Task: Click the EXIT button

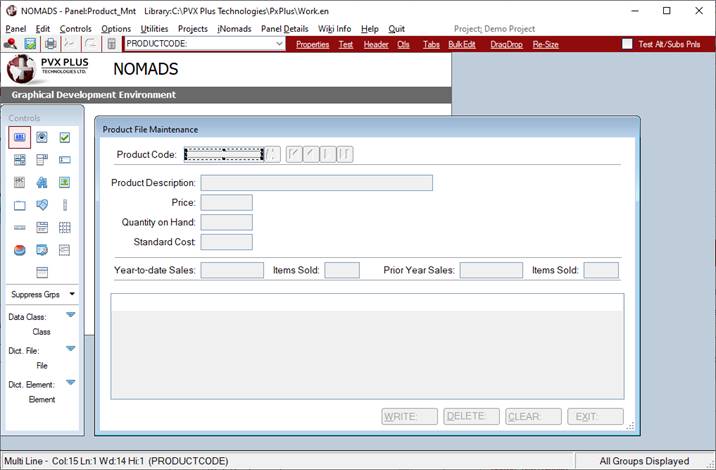Action: [x=595, y=417]
